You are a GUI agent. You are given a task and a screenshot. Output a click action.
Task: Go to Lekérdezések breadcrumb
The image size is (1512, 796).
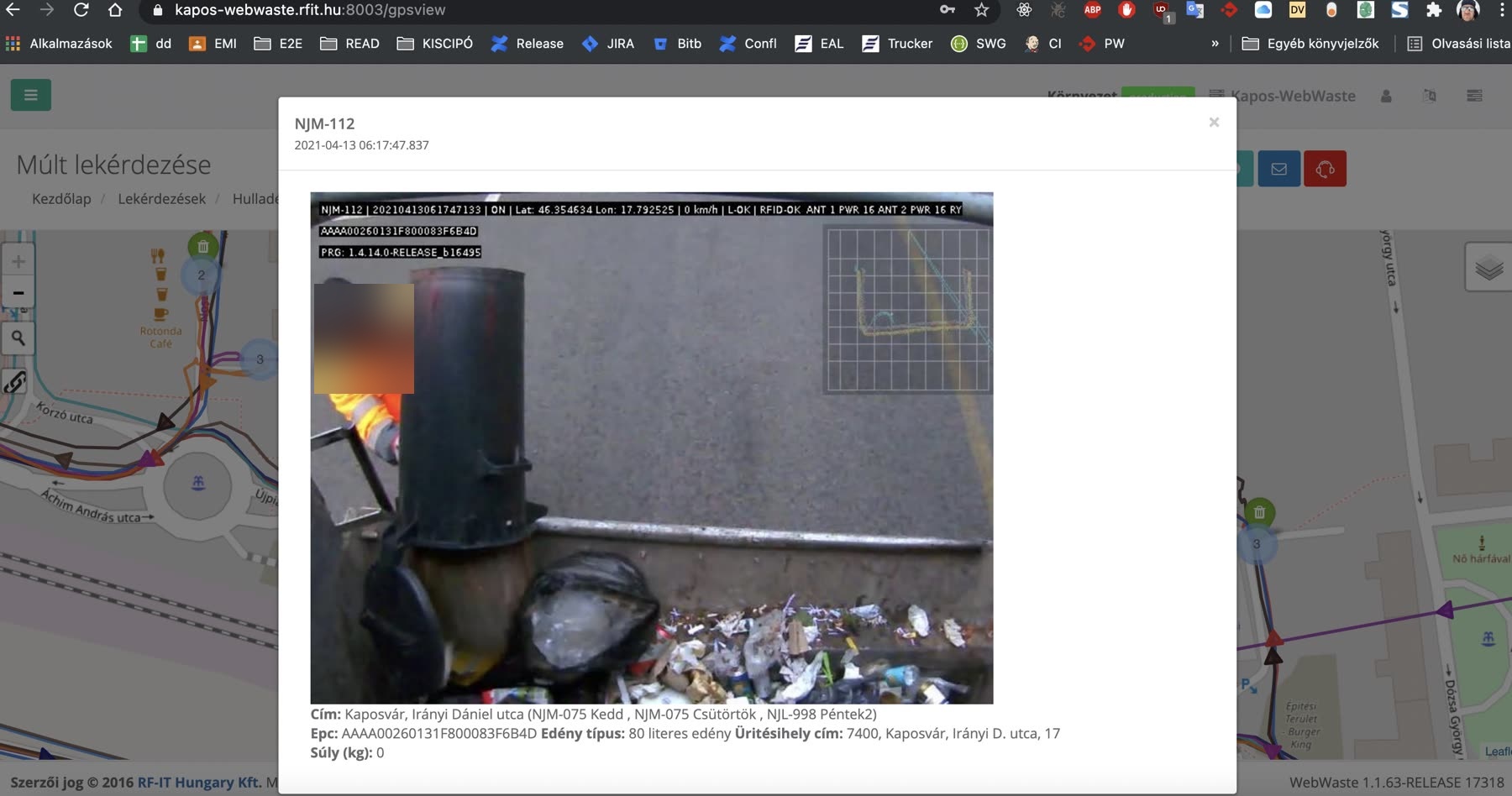tap(161, 199)
